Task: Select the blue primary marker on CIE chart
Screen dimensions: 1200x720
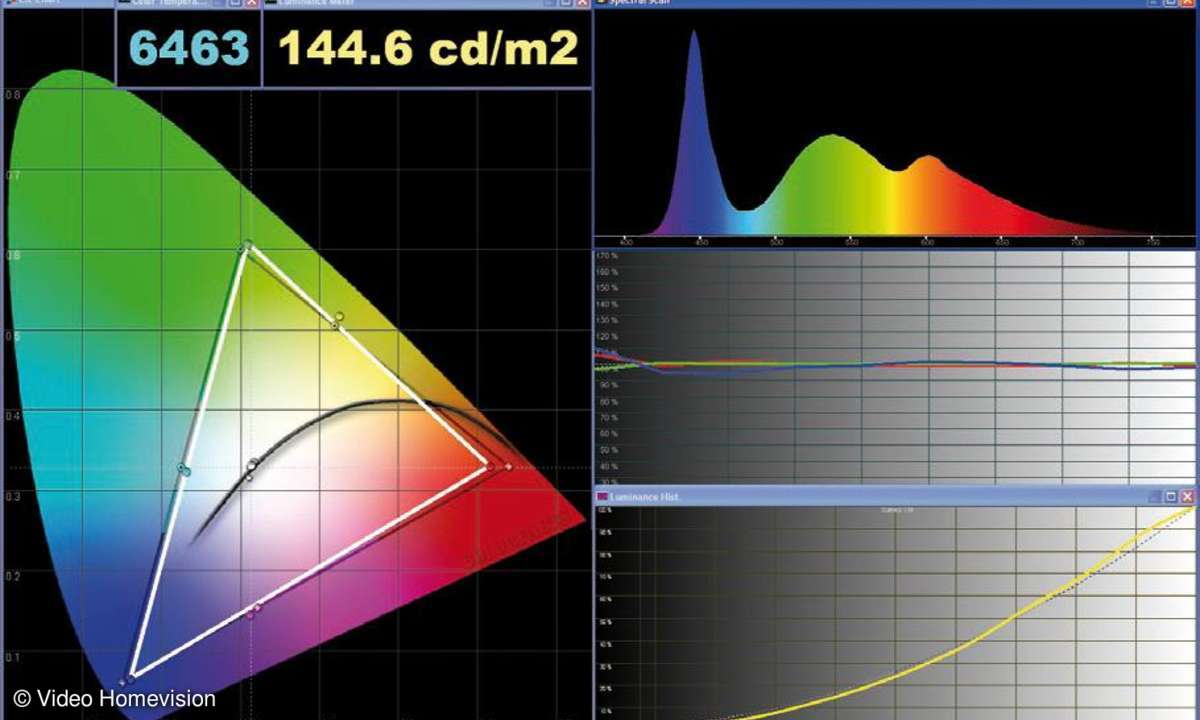Action: pyautogui.click(x=131, y=679)
